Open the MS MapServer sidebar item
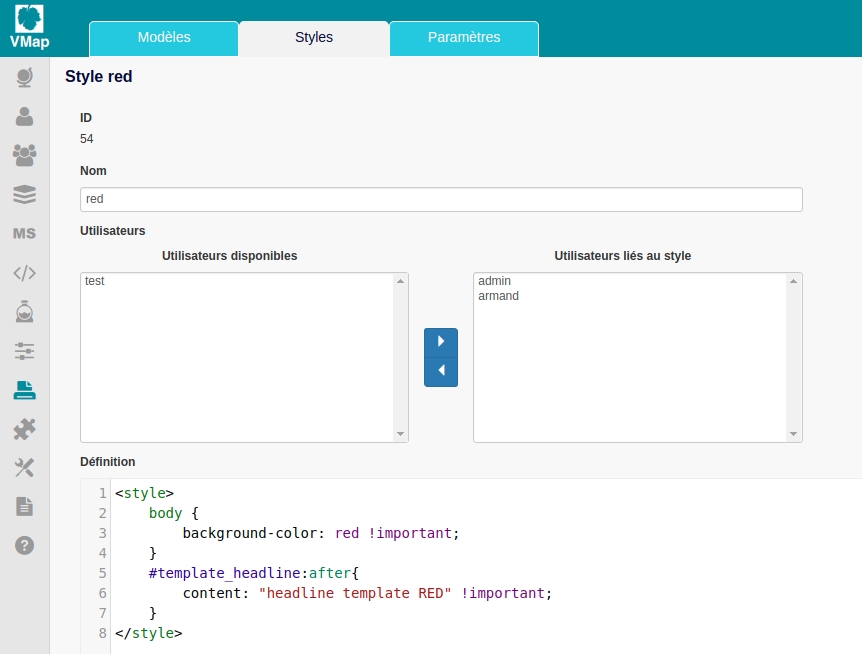Image resolution: width=862 pixels, height=654 pixels. 25,234
